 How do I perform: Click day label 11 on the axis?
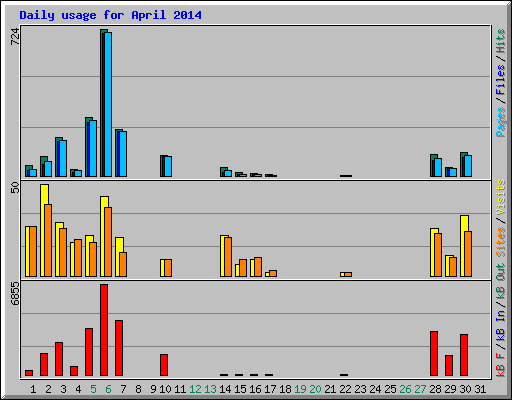180,389
